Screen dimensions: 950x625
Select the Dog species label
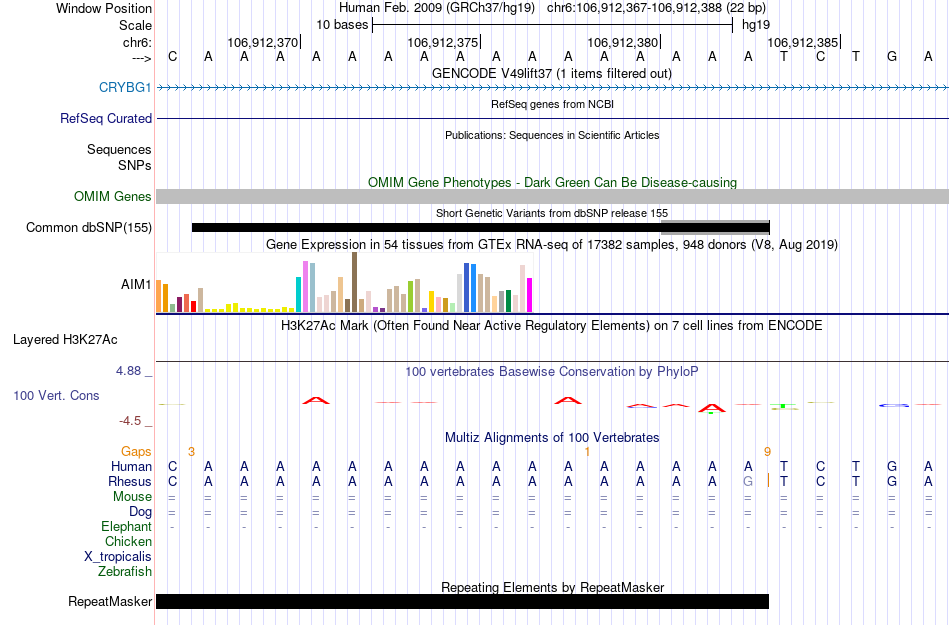[140, 512]
